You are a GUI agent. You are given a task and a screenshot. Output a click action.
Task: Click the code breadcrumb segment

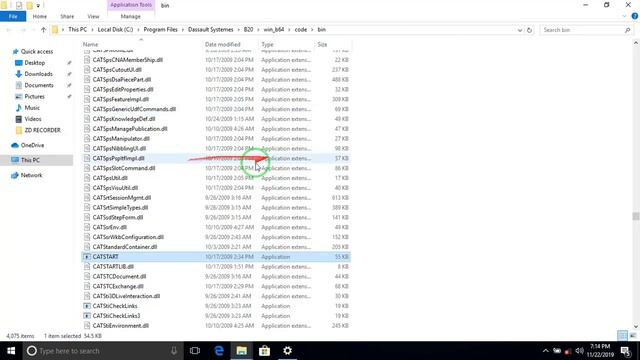point(301,29)
